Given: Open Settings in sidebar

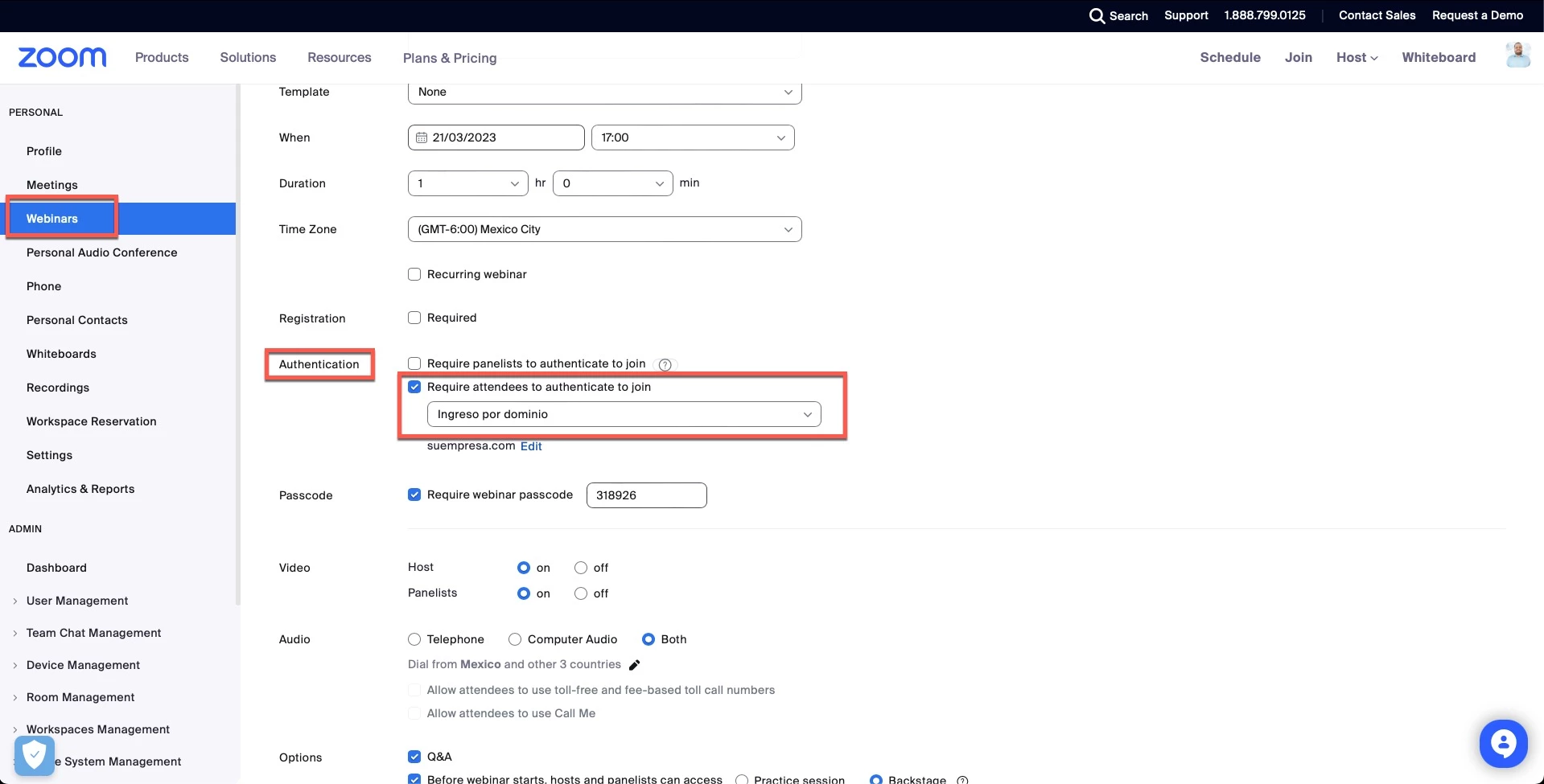Looking at the screenshot, I should click(49, 455).
